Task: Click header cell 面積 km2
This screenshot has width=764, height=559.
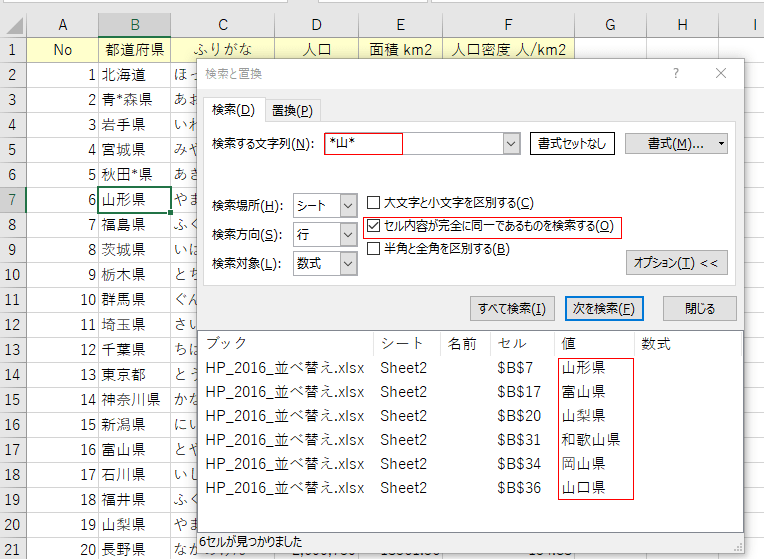Action: click(401, 50)
